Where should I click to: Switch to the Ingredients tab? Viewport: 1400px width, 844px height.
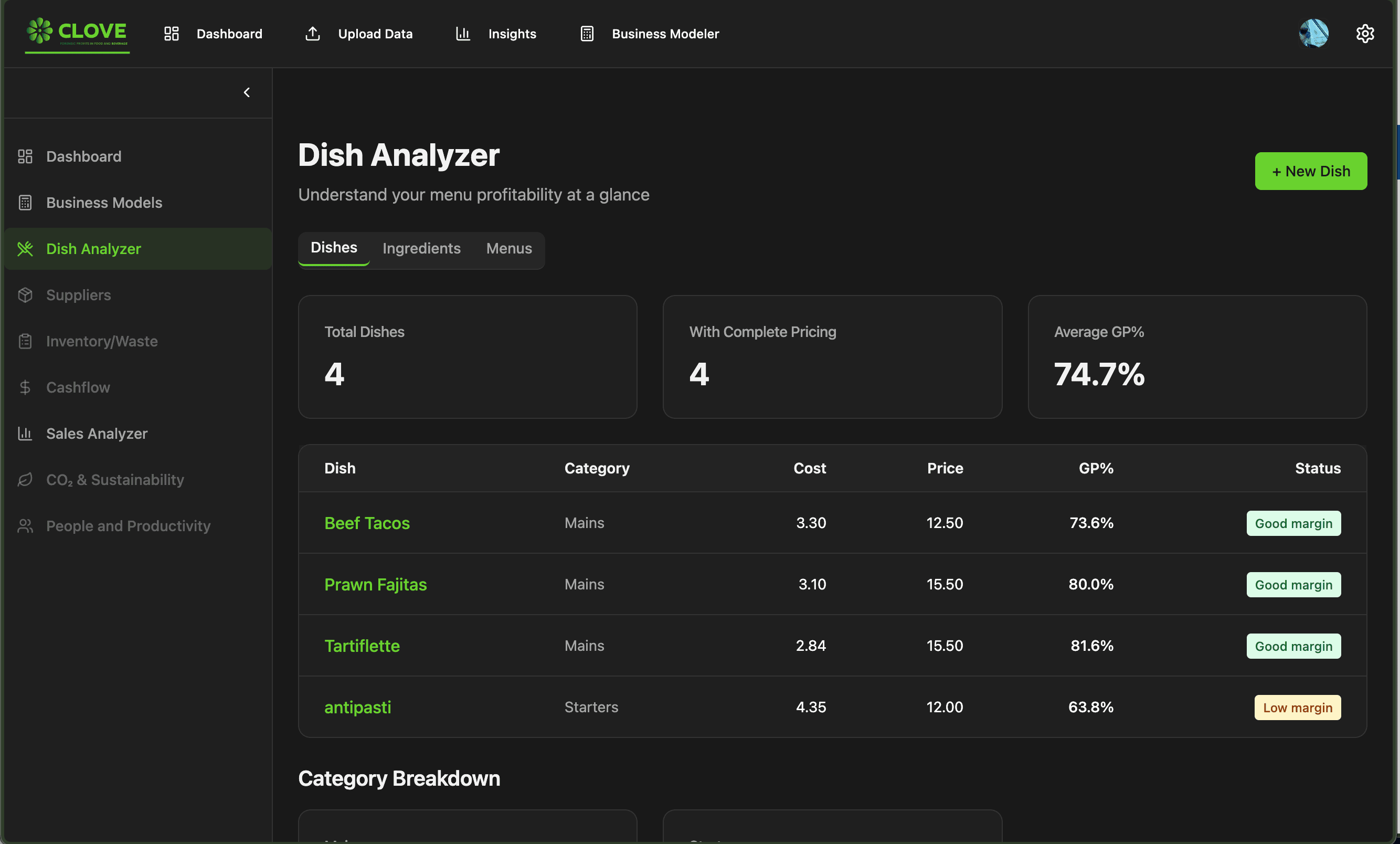(421, 248)
